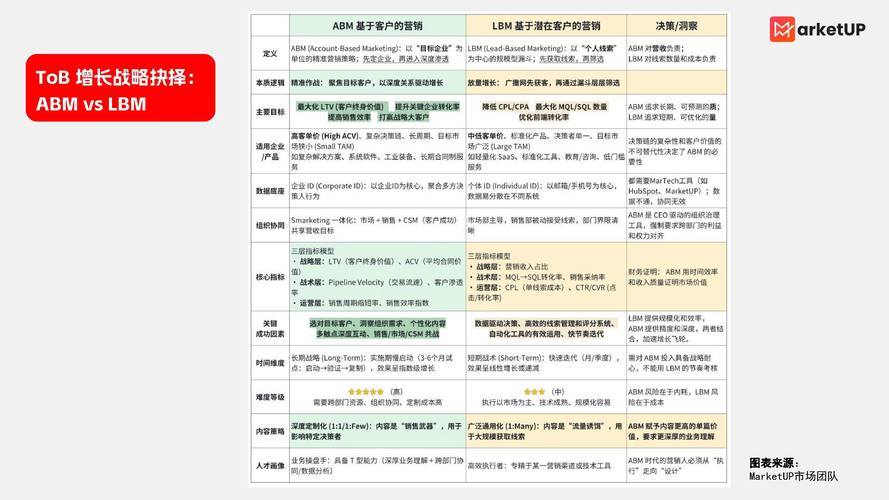The height and width of the screenshot is (500, 889).
Task: Click the '提升关键企业转化率' highlighted tag
Action: (x=427, y=107)
